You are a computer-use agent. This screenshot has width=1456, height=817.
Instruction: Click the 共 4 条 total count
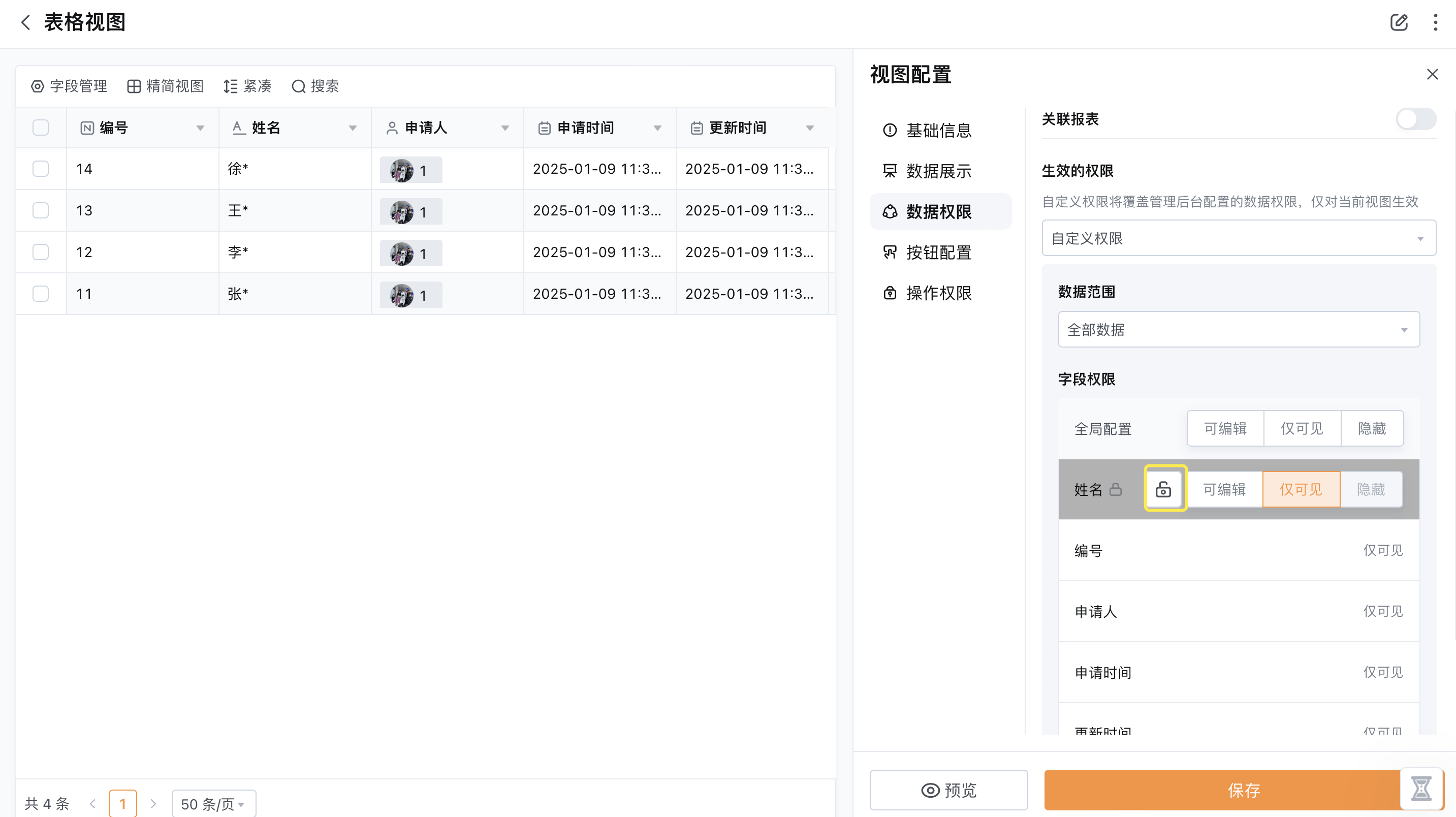(47, 803)
